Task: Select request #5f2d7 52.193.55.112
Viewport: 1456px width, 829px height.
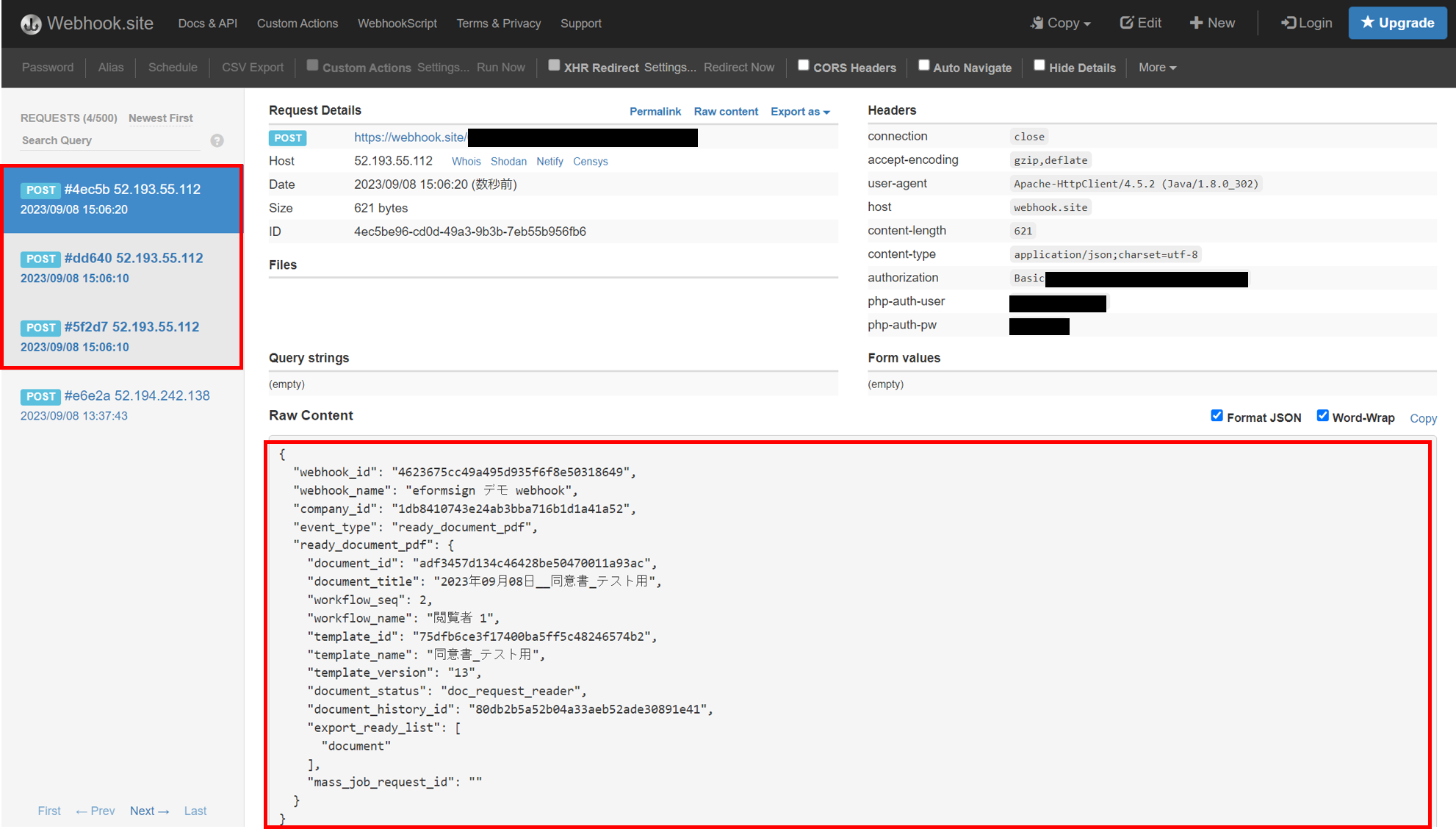Action: 122,336
